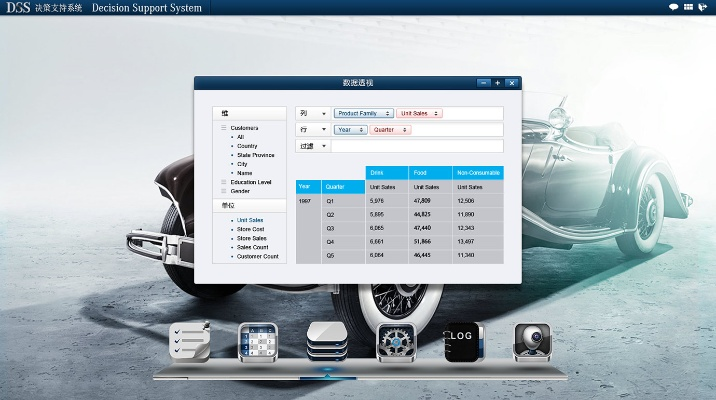Launch the webcam dock icon
The height and width of the screenshot is (400, 716).
tap(531, 342)
